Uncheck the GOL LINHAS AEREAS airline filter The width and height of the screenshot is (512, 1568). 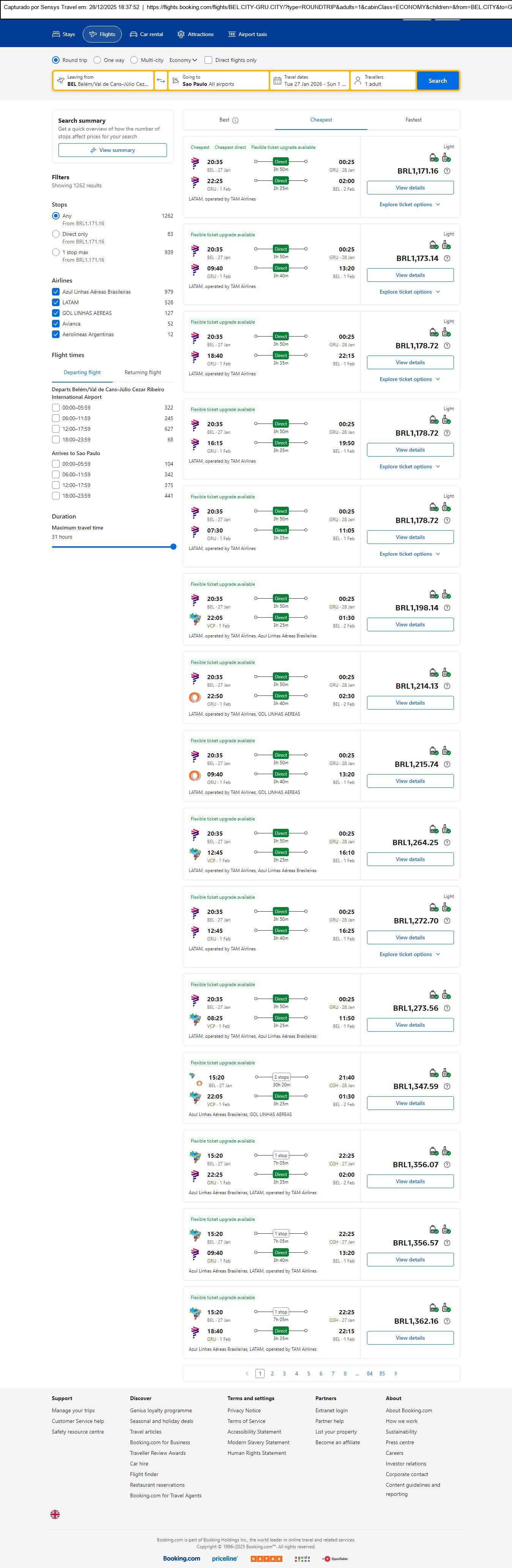click(56, 313)
